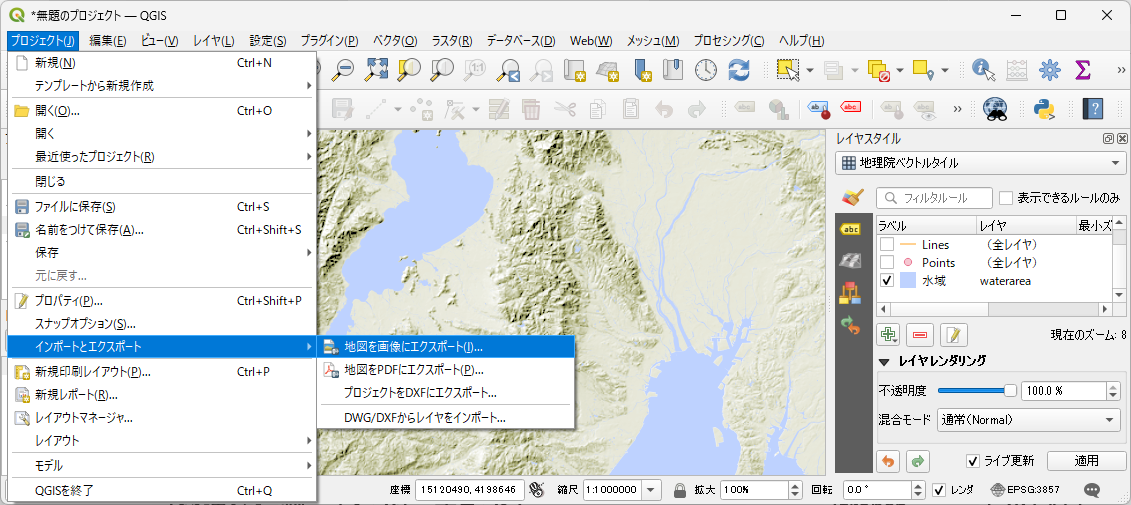The image size is (1131, 505).
Task: Activate Select by Location tool icon
Action: tap(923, 69)
